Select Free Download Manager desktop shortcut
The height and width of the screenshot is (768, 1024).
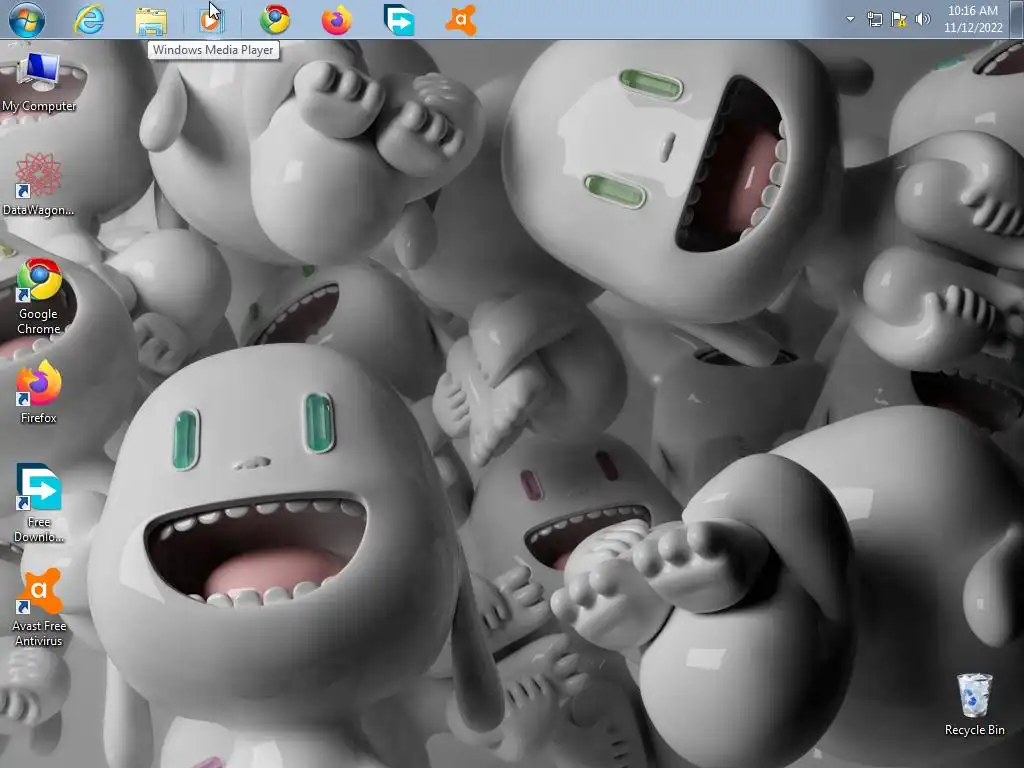coord(39,503)
